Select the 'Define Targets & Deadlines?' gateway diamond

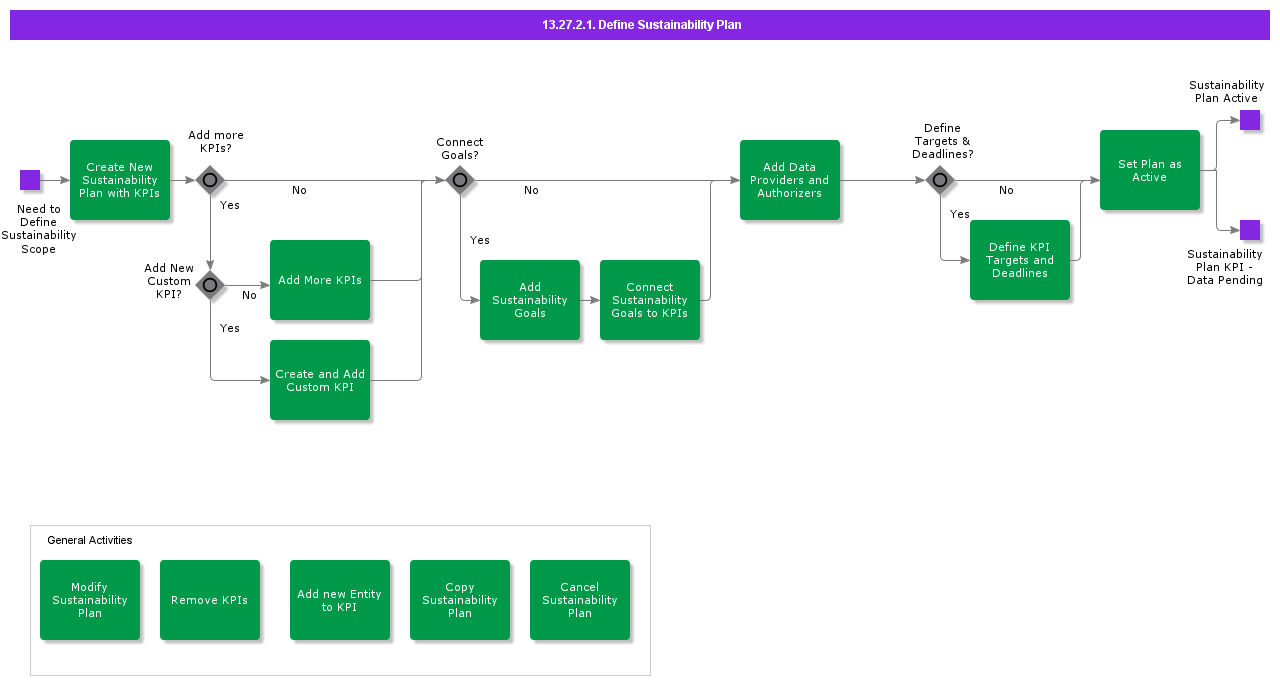pyautogui.click(x=940, y=180)
